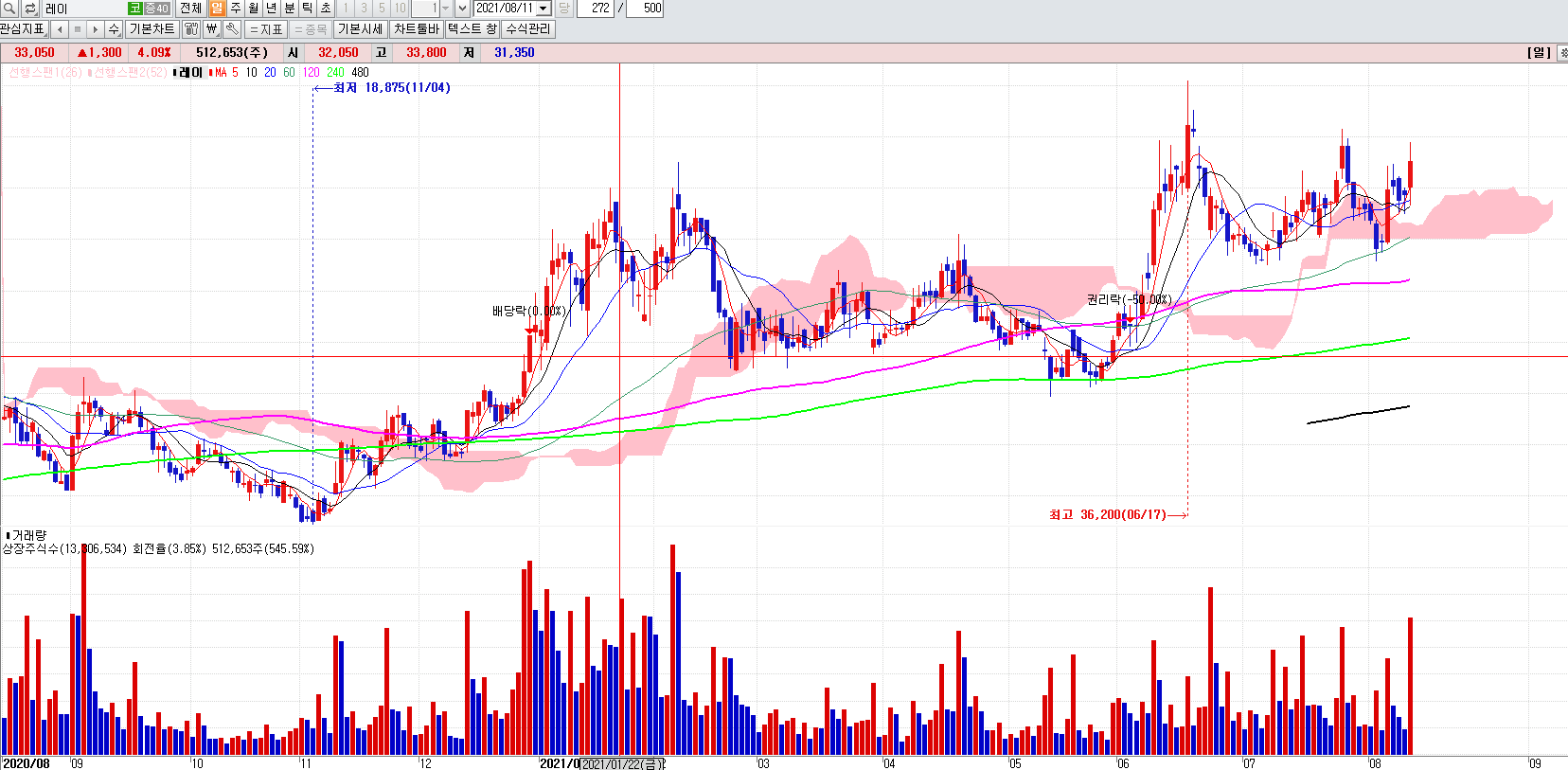The height and width of the screenshot is (770, 1568).
Task: Open the 텍스트 창 text window
Action: click(x=472, y=28)
